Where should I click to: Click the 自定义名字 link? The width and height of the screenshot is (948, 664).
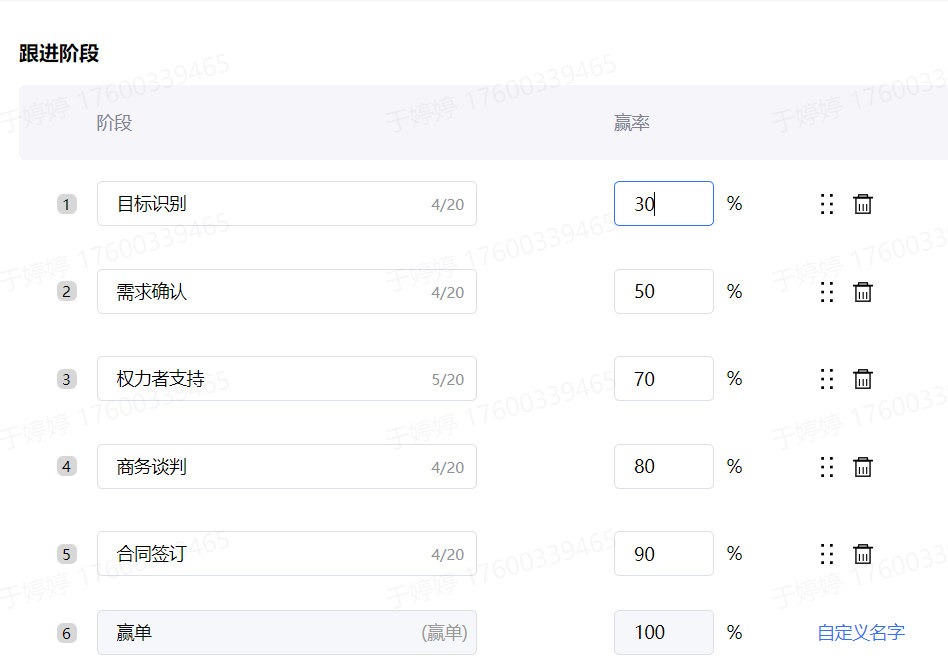(x=861, y=633)
